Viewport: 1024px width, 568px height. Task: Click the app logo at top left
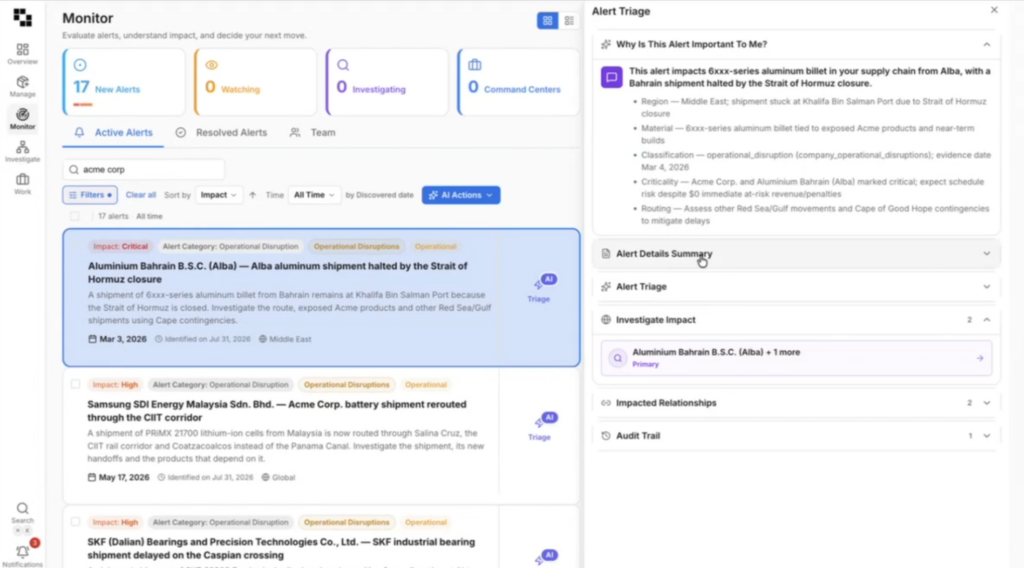[22, 18]
